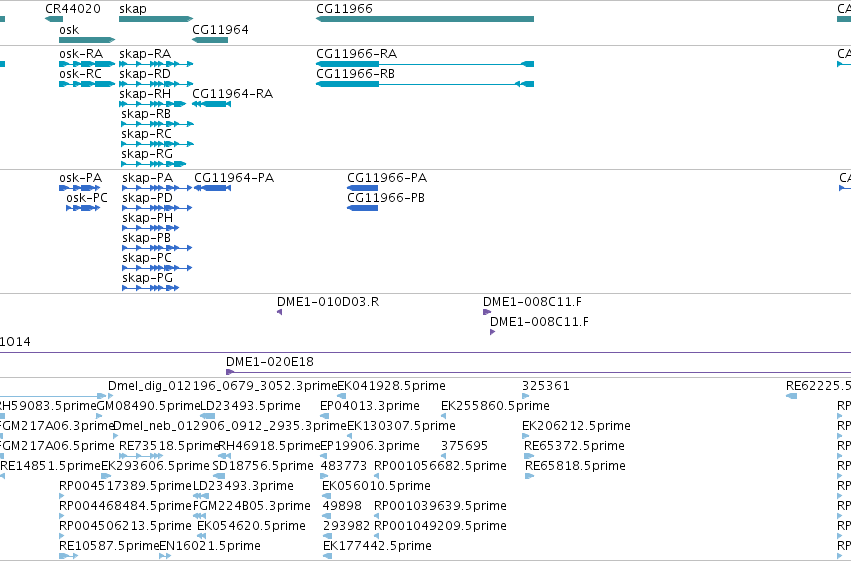Open EST EK130307.5prime

[x=401, y=426]
